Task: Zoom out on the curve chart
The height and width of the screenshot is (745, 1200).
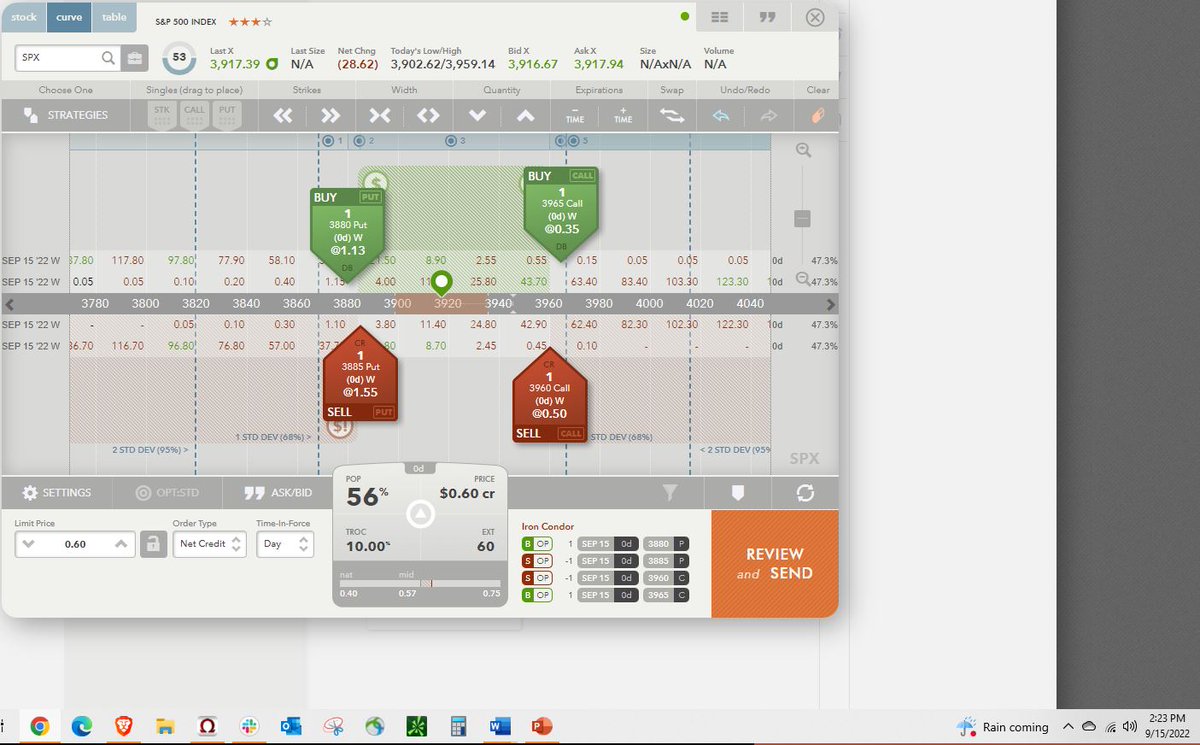Action: pyautogui.click(x=802, y=279)
